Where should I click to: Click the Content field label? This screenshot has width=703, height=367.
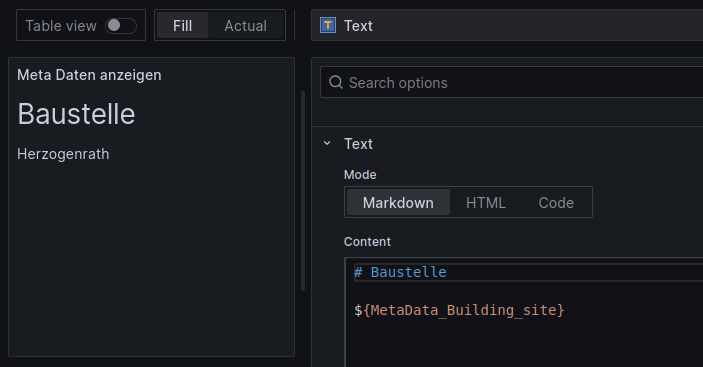367,242
